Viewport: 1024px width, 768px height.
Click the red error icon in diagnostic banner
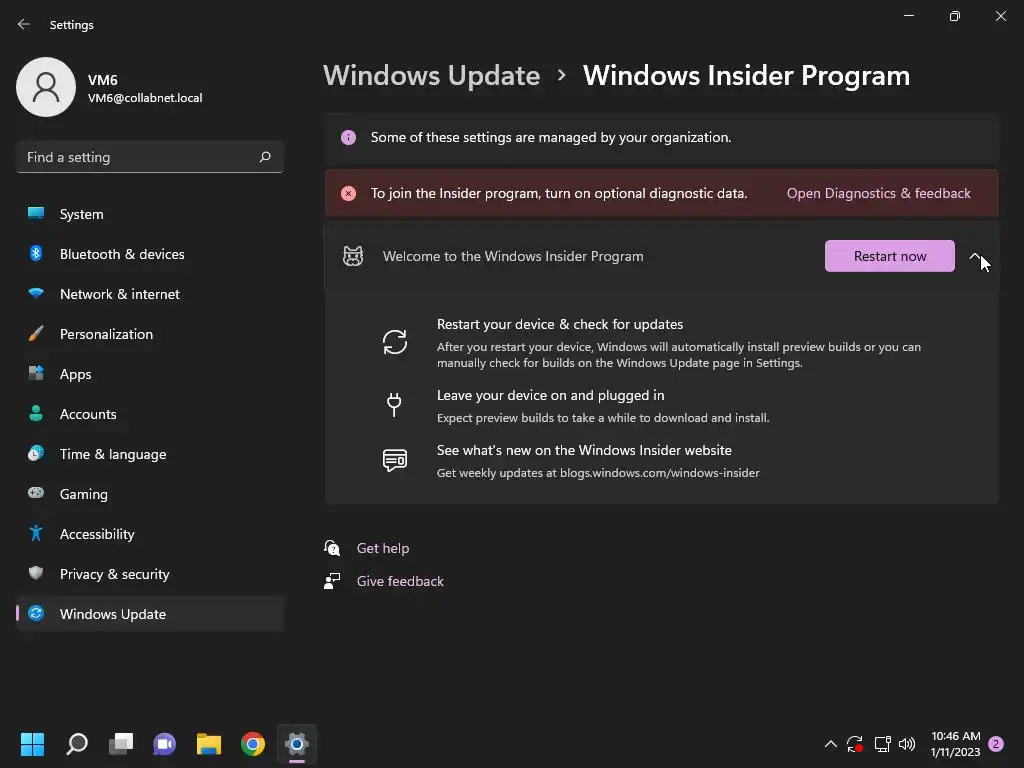click(x=348, y=193)
